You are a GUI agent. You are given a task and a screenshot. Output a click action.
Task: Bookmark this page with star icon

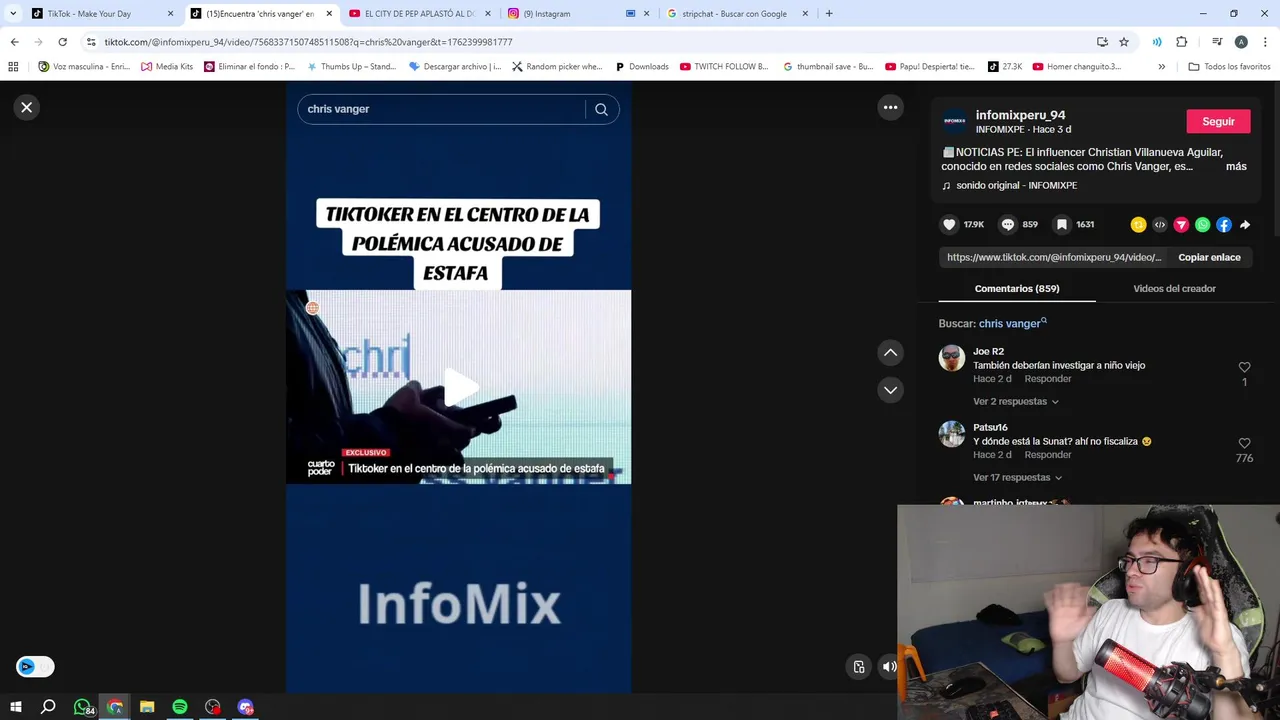1124,42
